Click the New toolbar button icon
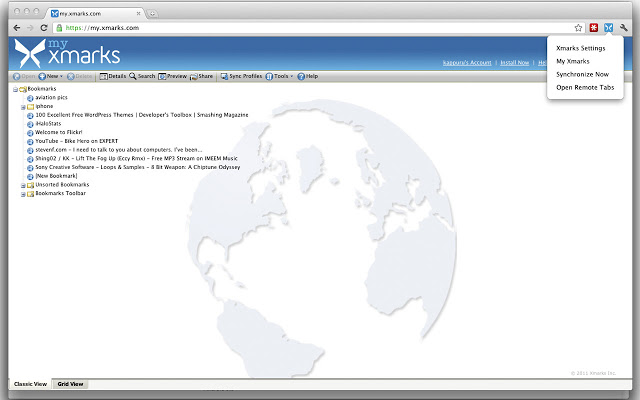This screenshot has height=400, width=640. (42, 76)
